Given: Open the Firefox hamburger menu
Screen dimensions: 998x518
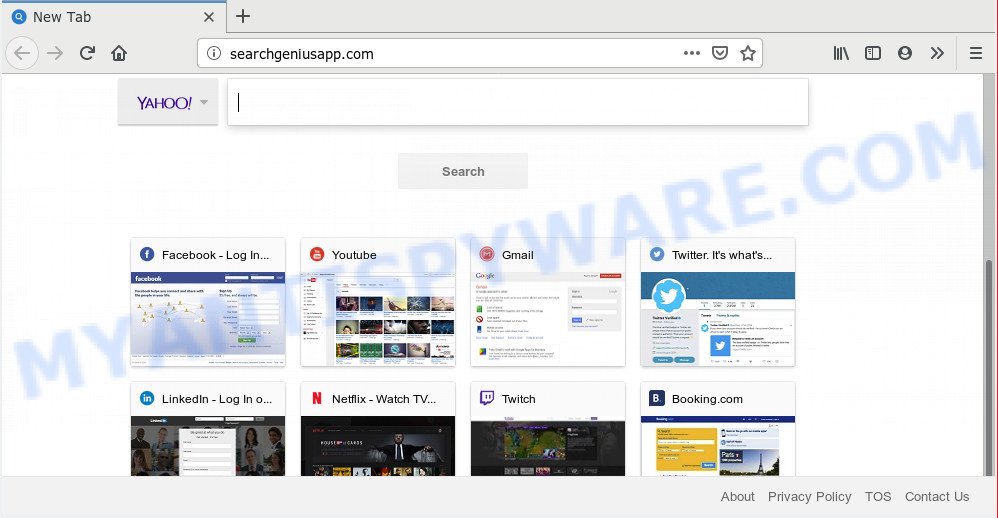Looking at the screenshot, I should click(x=976, y=53).
